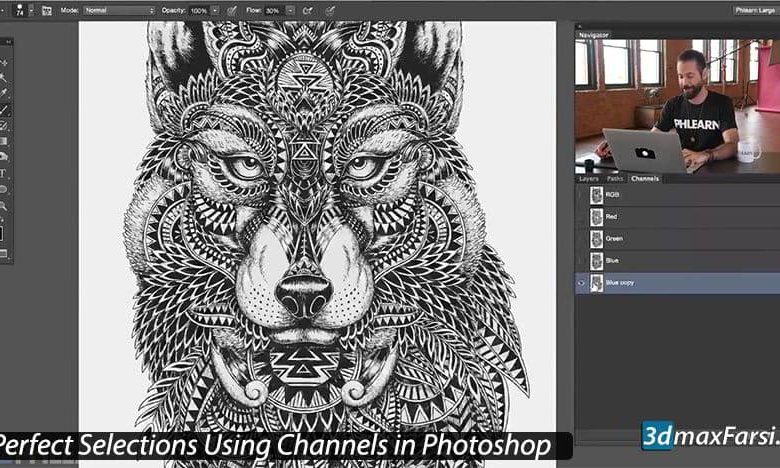Select the "Blue copy" channel name
Screen dimensions: 780x468
click(620, 283)
